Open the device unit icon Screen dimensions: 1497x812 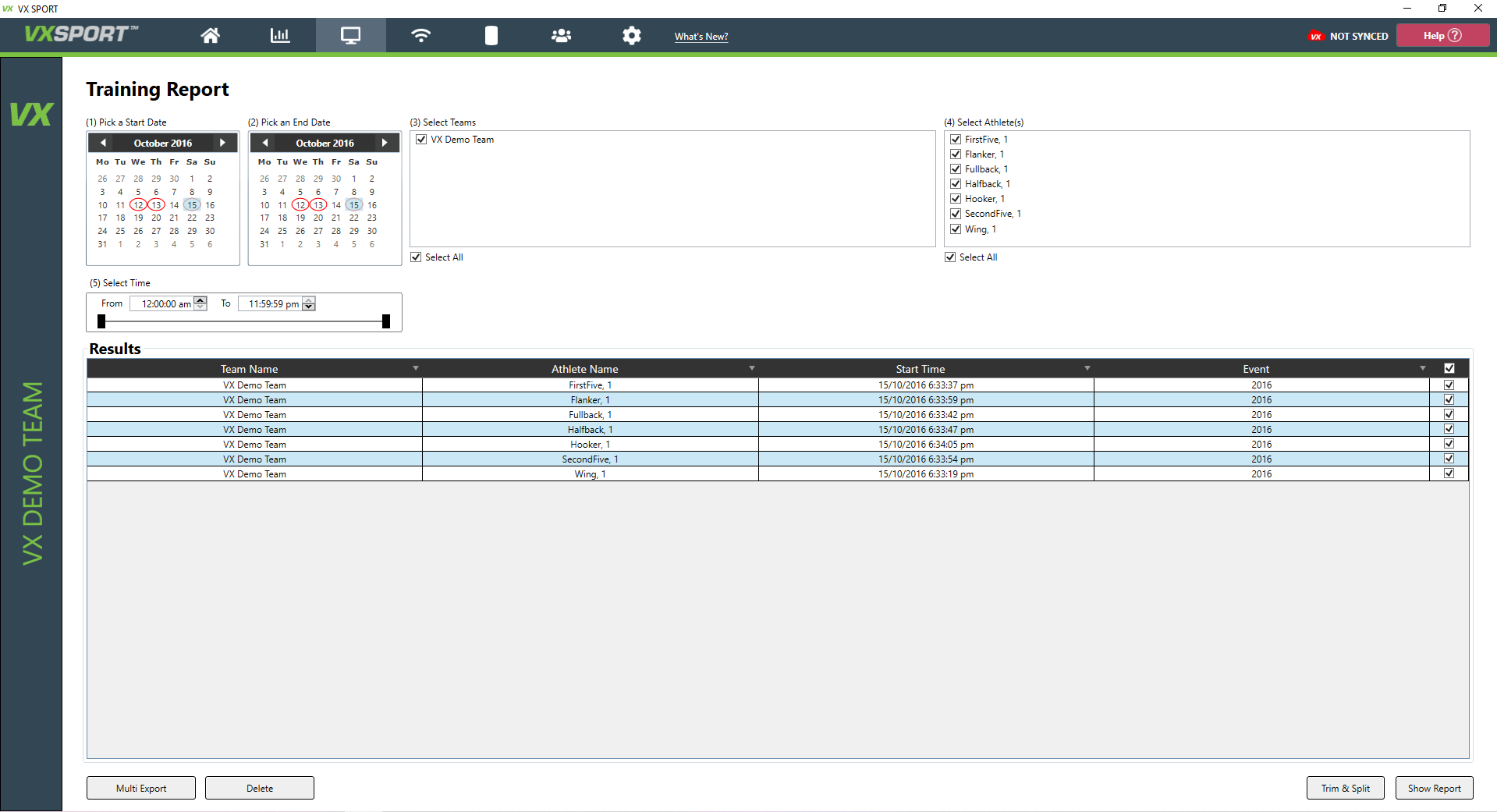[x=491, y=35]
